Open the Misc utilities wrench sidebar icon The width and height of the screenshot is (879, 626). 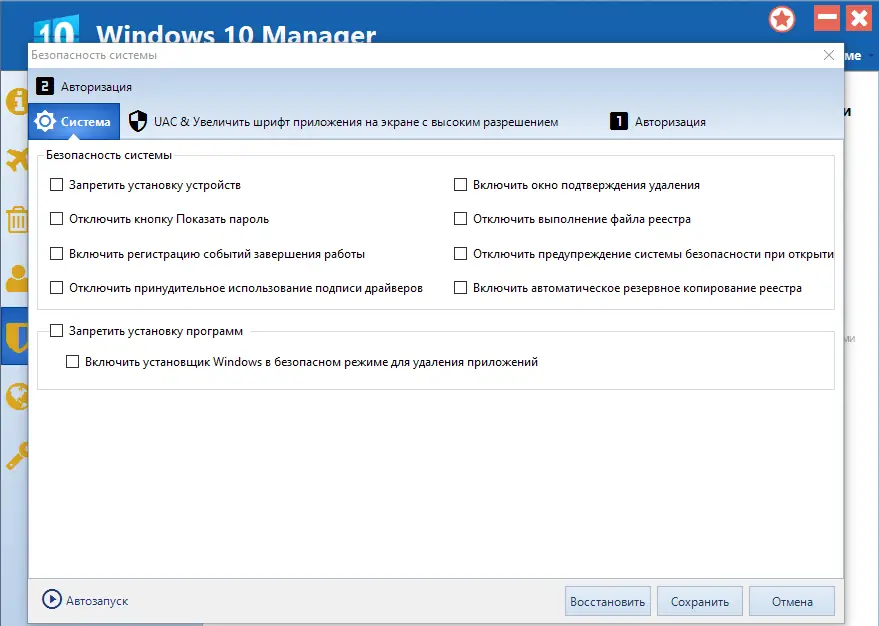pyautogui.click(x=16, y=455)
